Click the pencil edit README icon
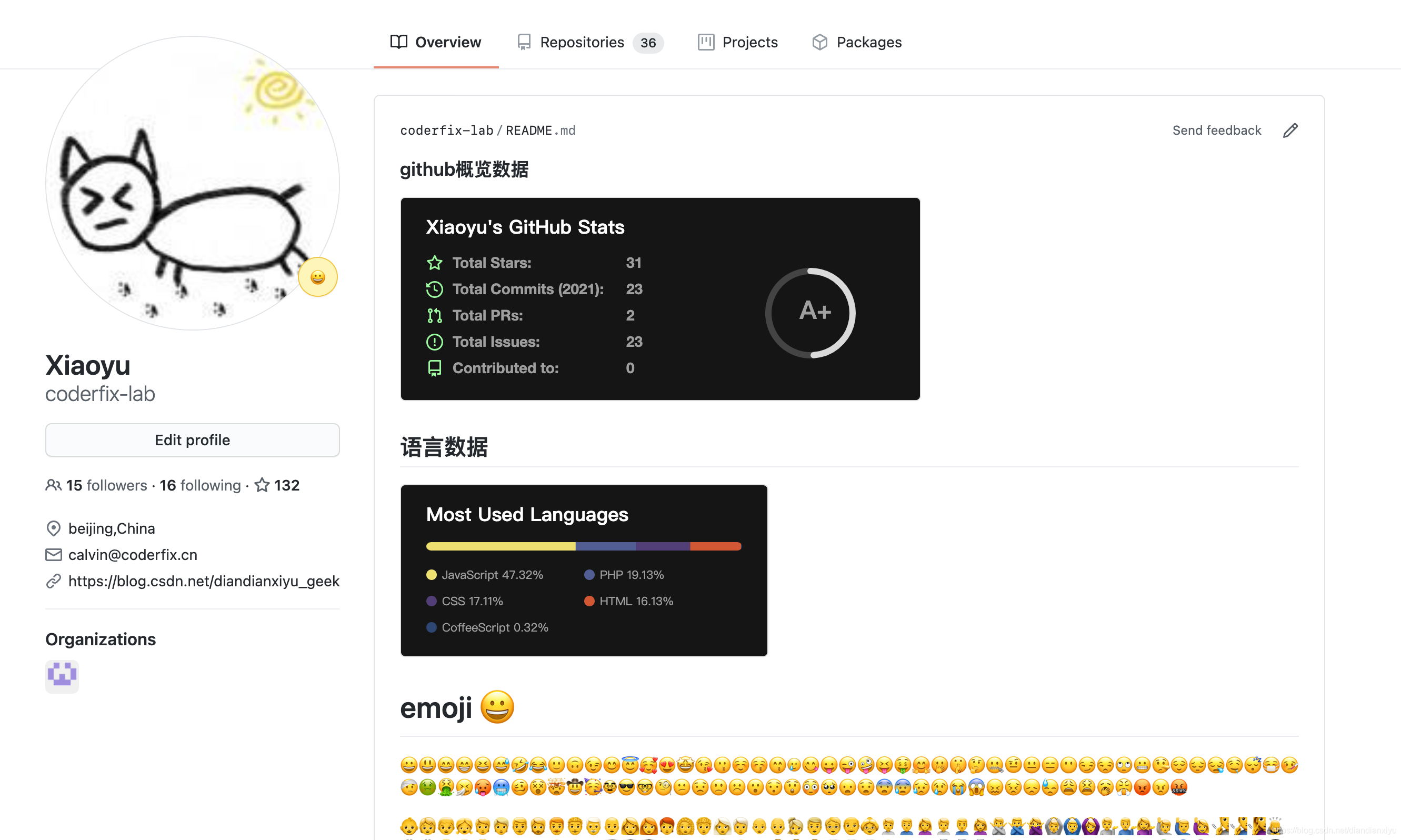This screenshot has width=1401, height=840. pyautogui.click(x=1290, y=131)
